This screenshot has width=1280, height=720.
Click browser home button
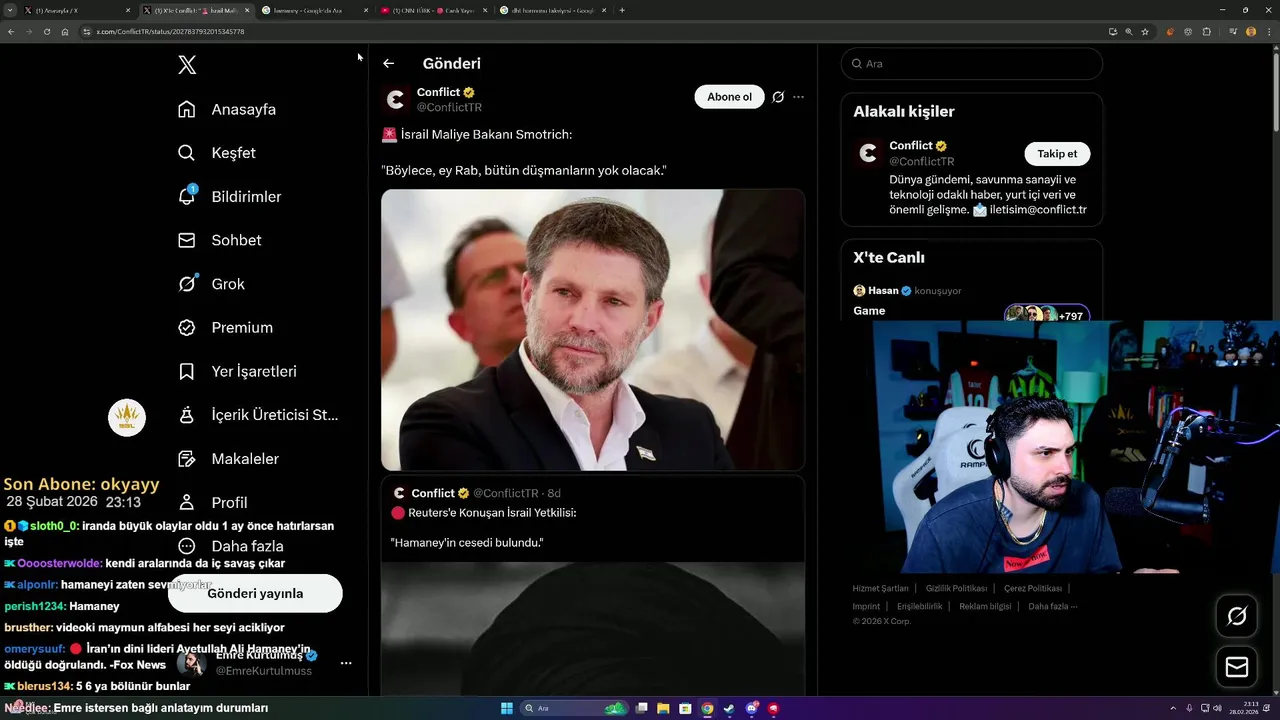click(x=65, y=32)
